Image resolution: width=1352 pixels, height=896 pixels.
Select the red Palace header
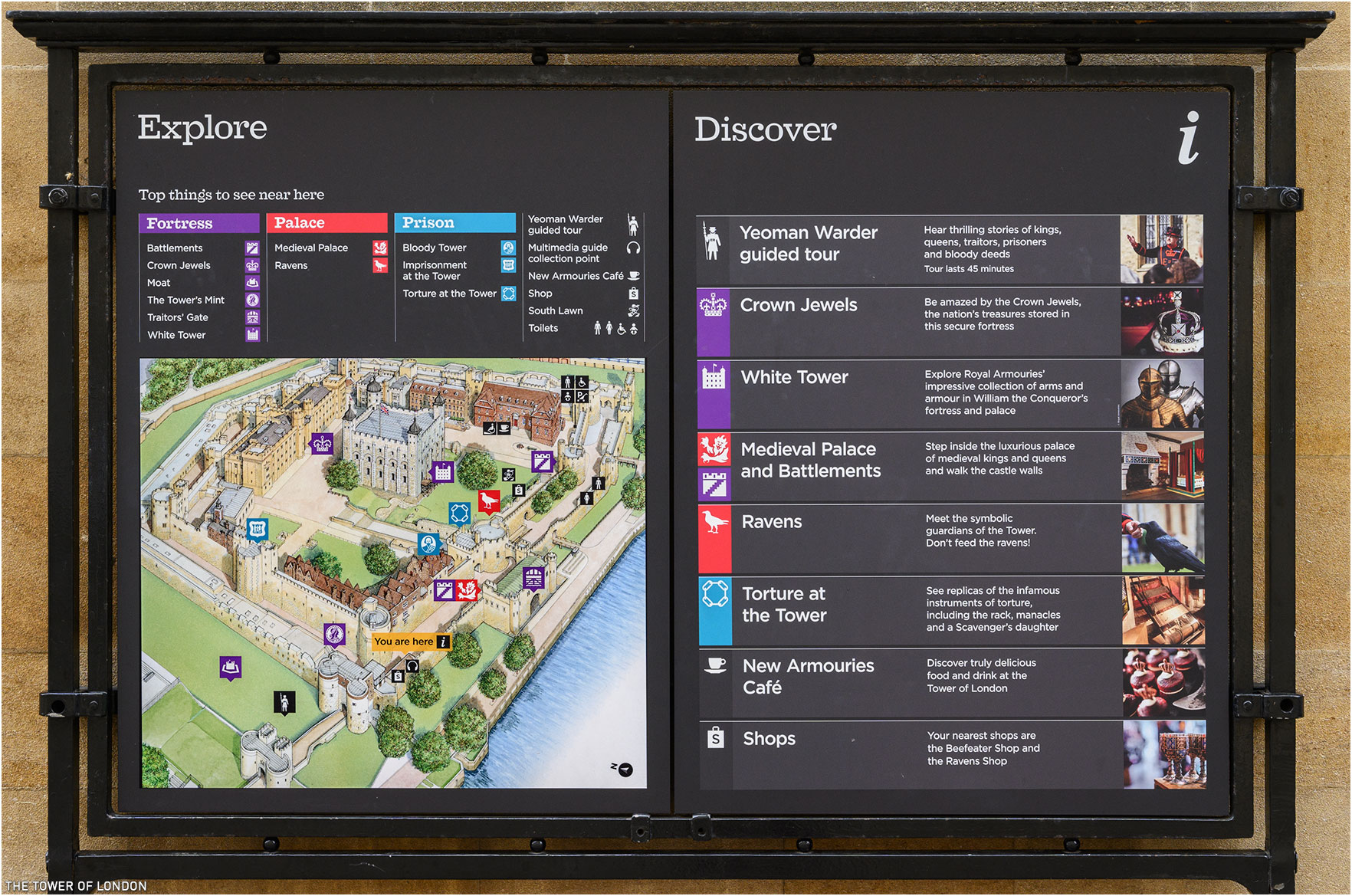coord(327,223)
